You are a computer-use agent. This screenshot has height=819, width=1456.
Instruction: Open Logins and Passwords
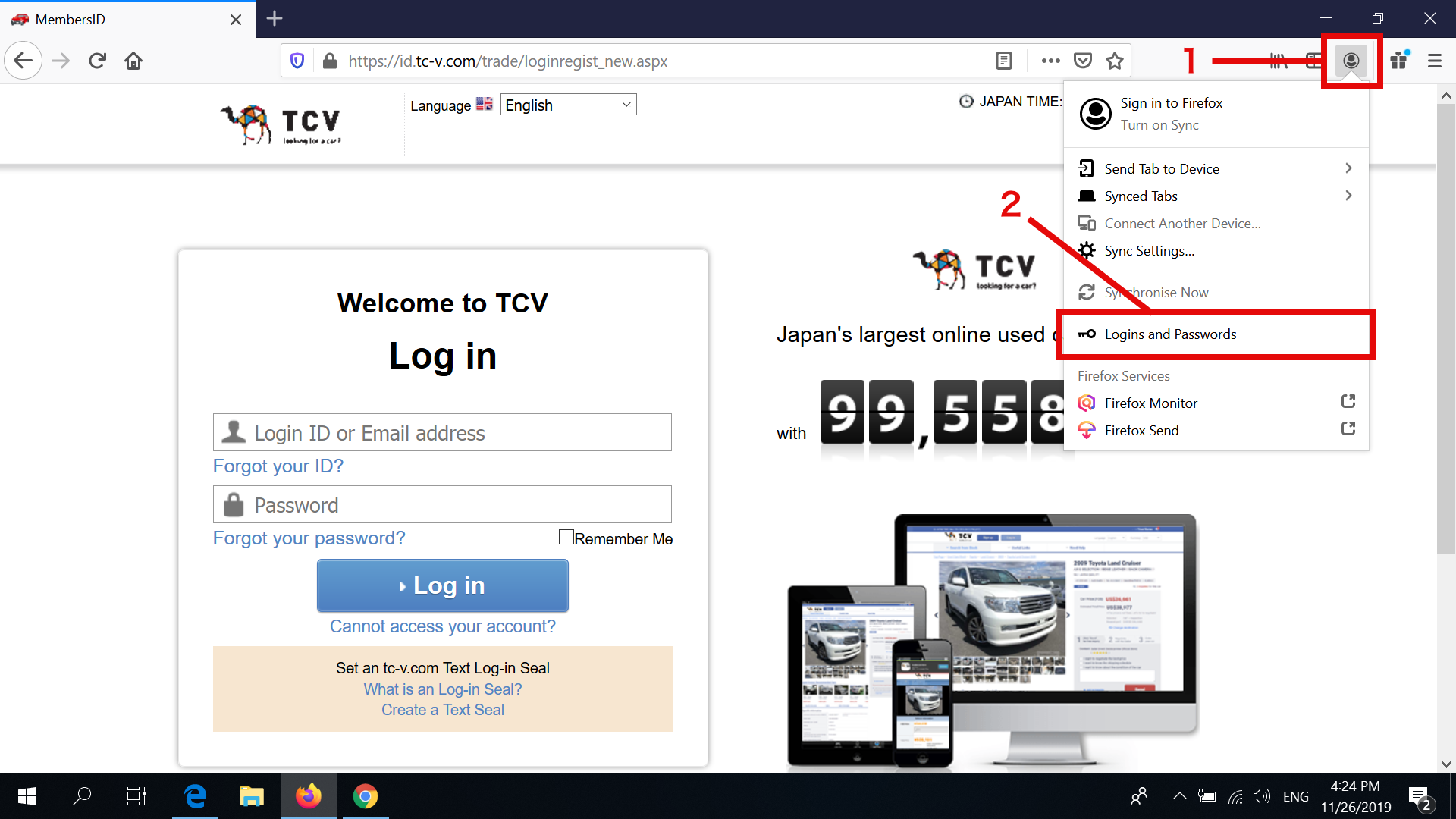(x=1216, y=334)
